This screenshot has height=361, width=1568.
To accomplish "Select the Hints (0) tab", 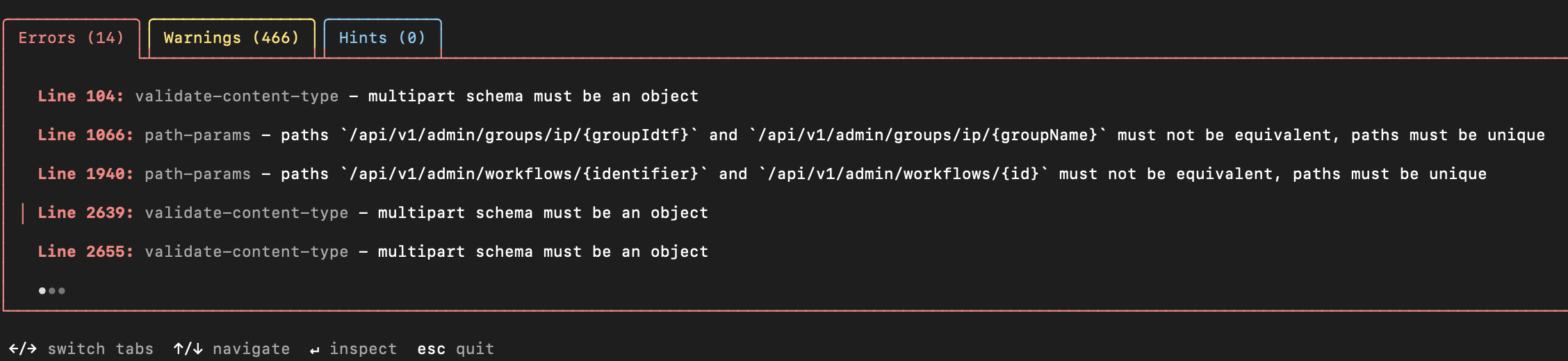I will click(382, 38).
